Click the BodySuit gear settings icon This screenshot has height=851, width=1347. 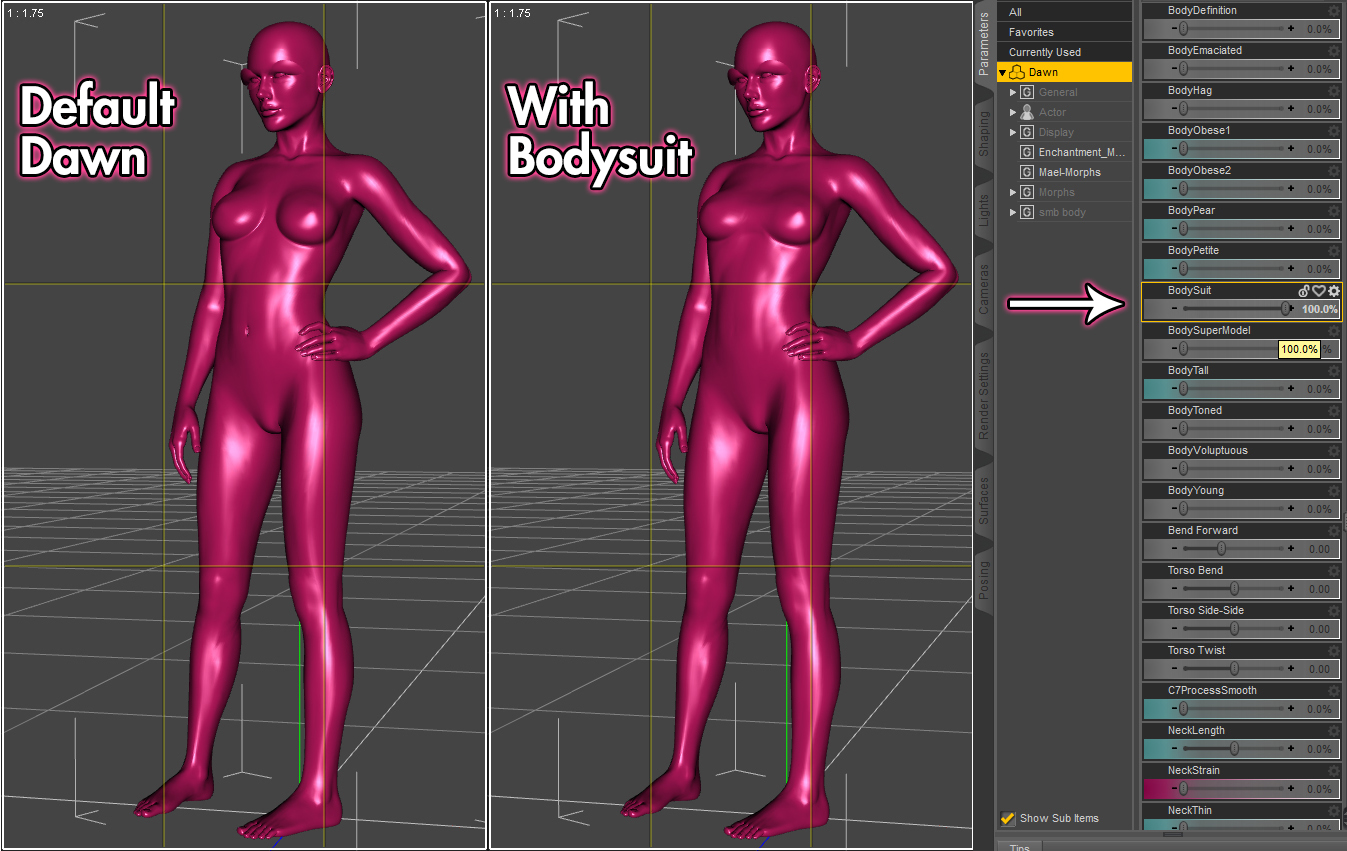click(x=1333, y=291)
